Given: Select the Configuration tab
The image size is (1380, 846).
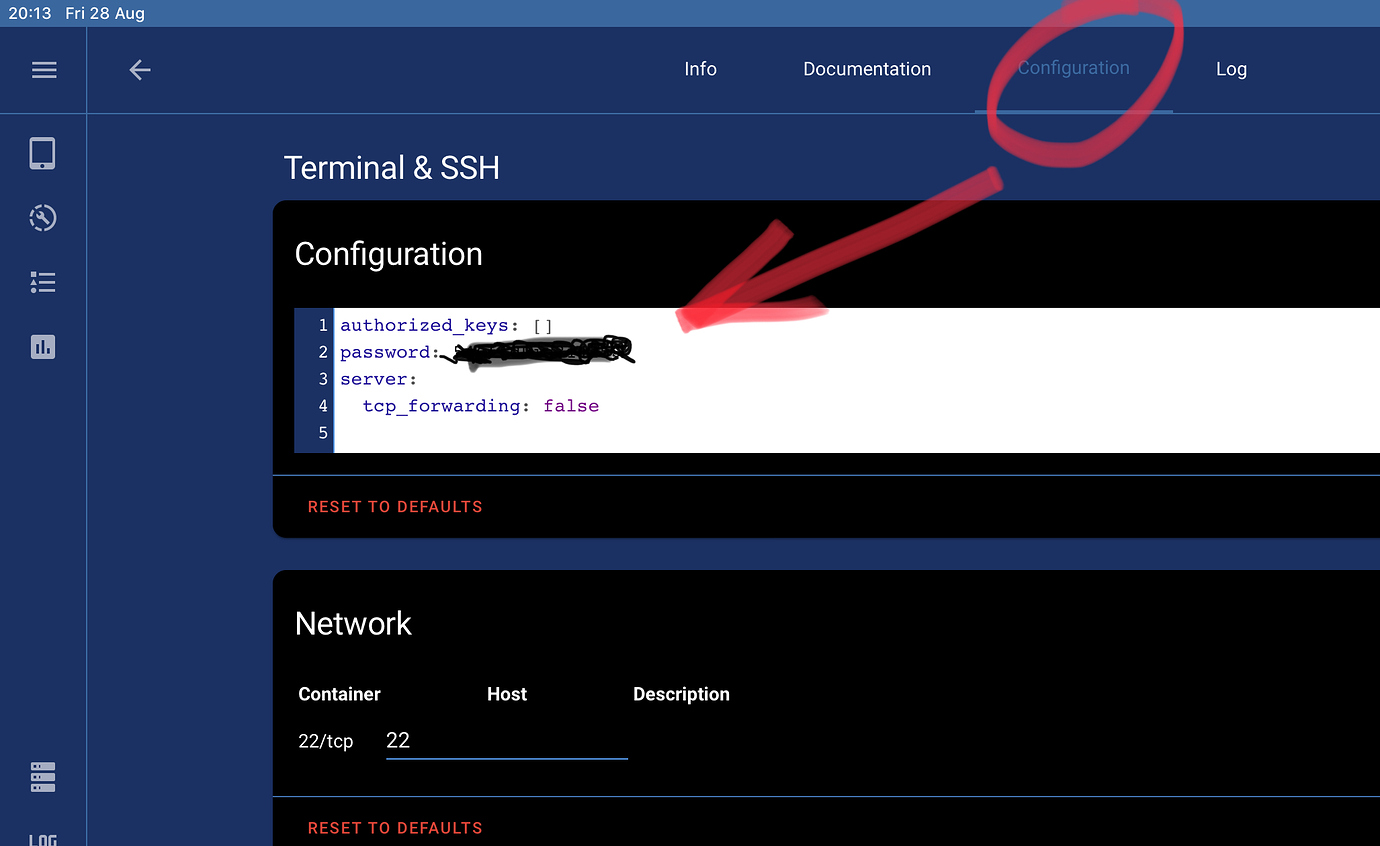Looking at the screenshot, I should [1074, 68].
